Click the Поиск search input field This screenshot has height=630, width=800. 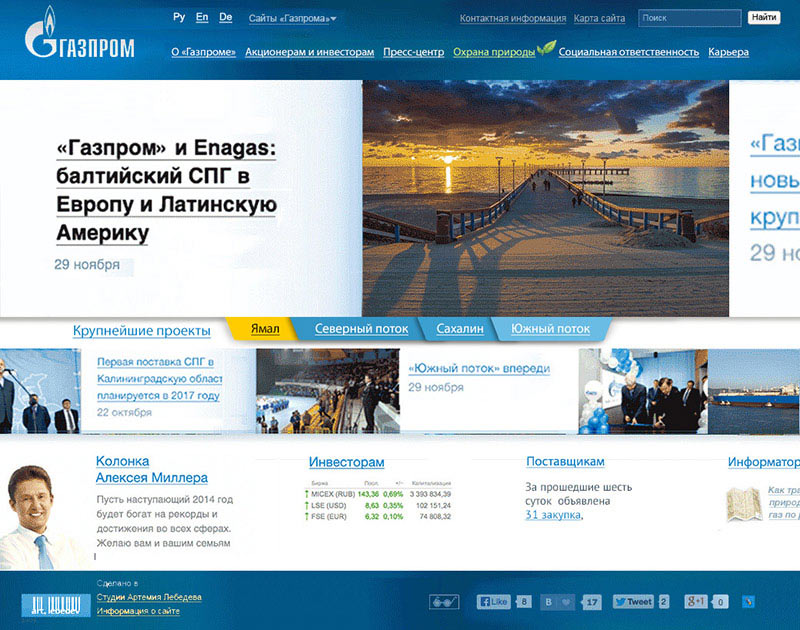[x=688, y=18]
